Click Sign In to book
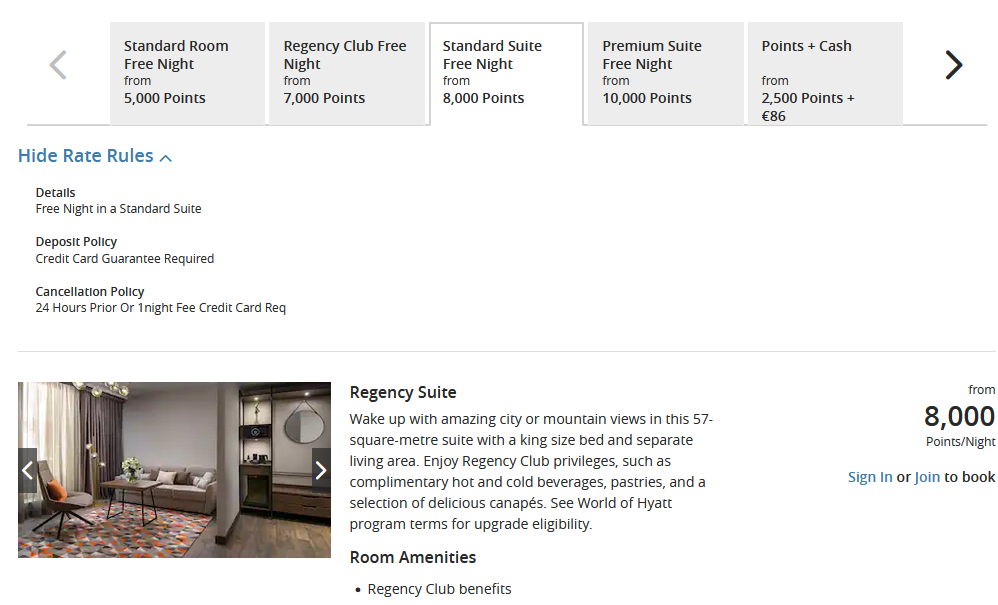Viewport: 998px width, 605px height. (870, 477)
